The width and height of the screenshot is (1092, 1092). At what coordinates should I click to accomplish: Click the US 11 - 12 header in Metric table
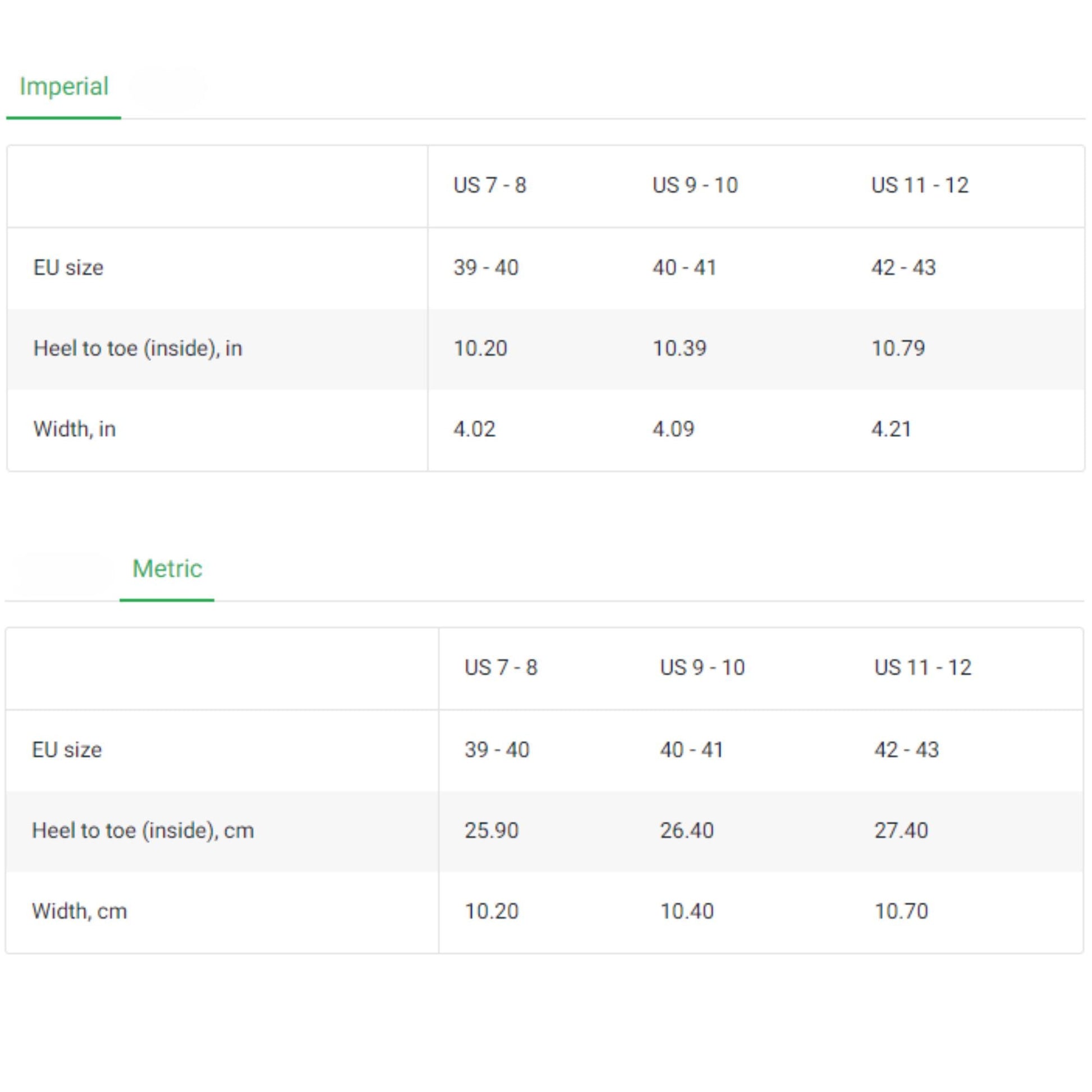click(x=923, y=668)
